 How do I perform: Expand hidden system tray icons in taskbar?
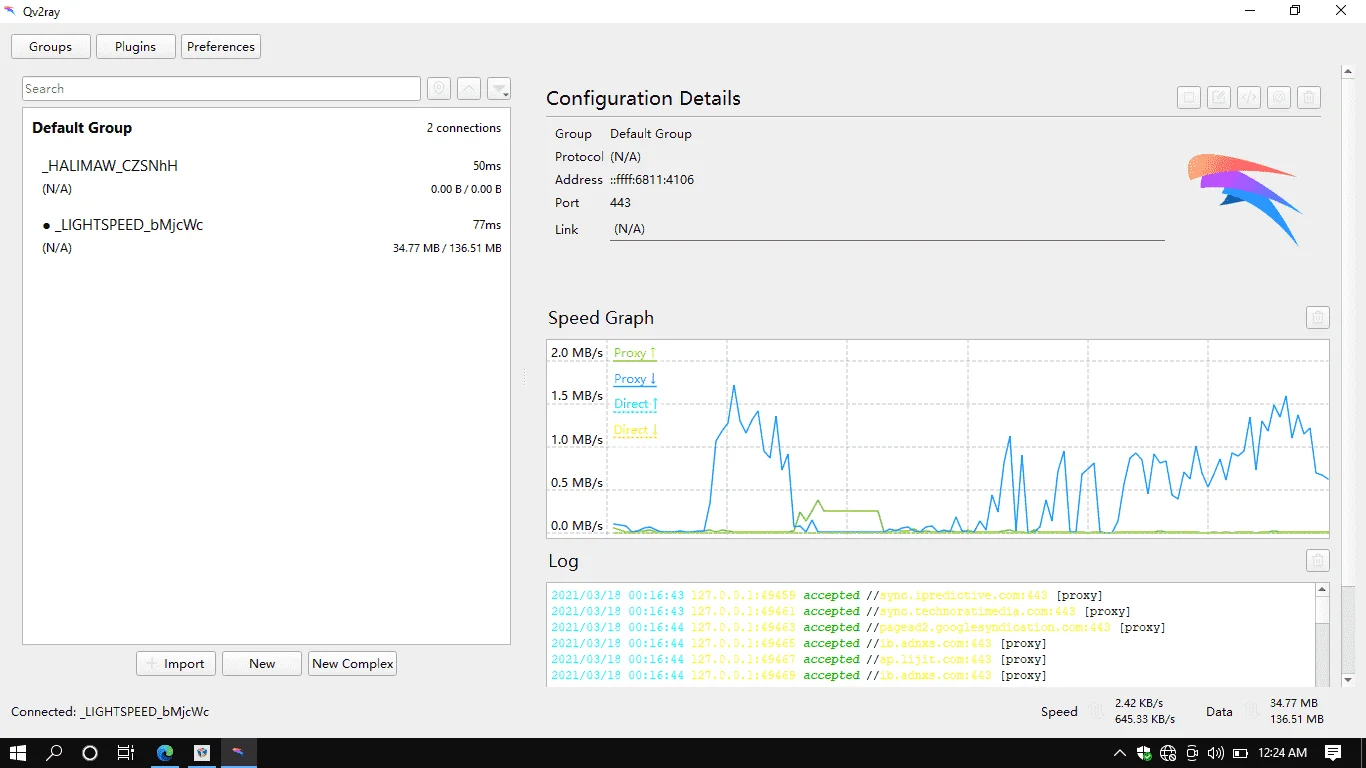1120,753
